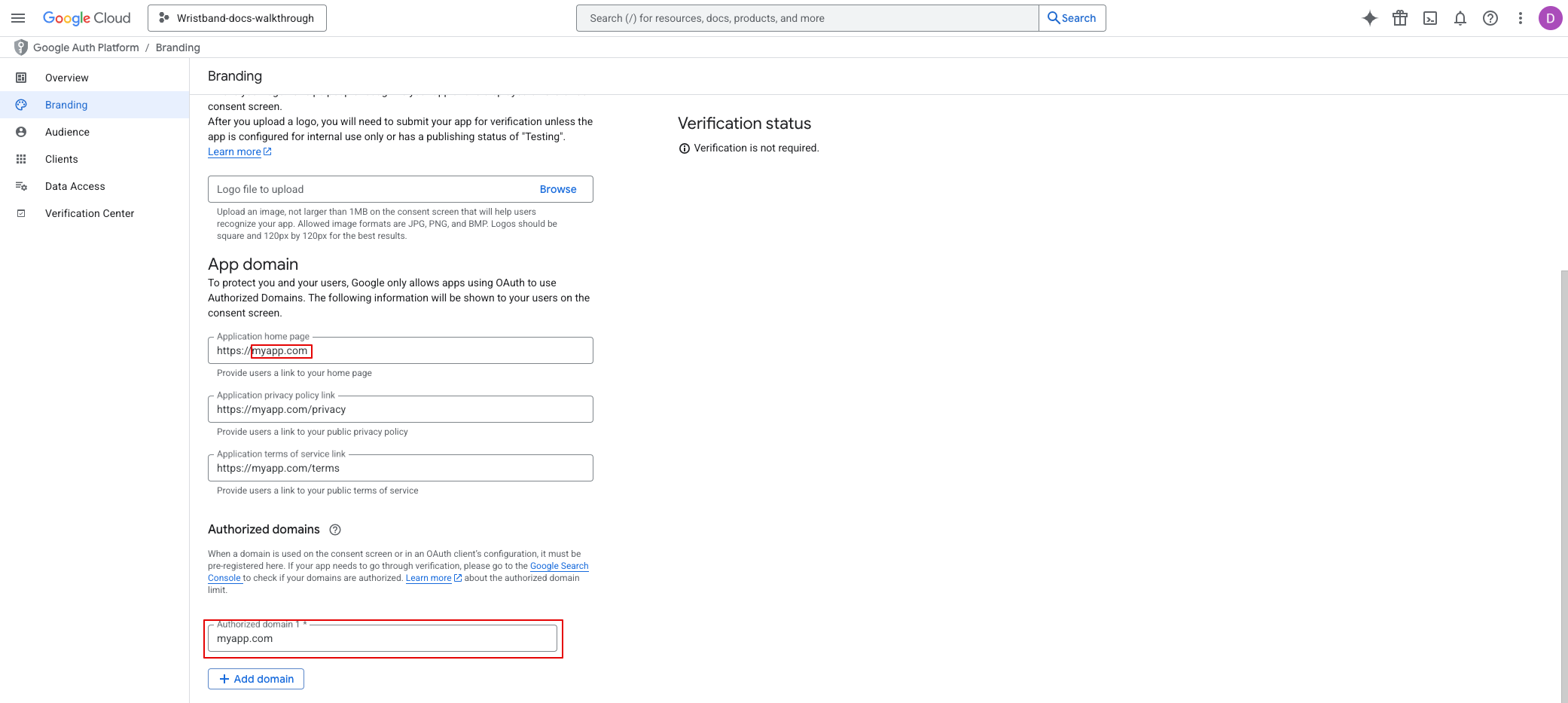Click the Authorized domain 1 field

click(383, 638)
